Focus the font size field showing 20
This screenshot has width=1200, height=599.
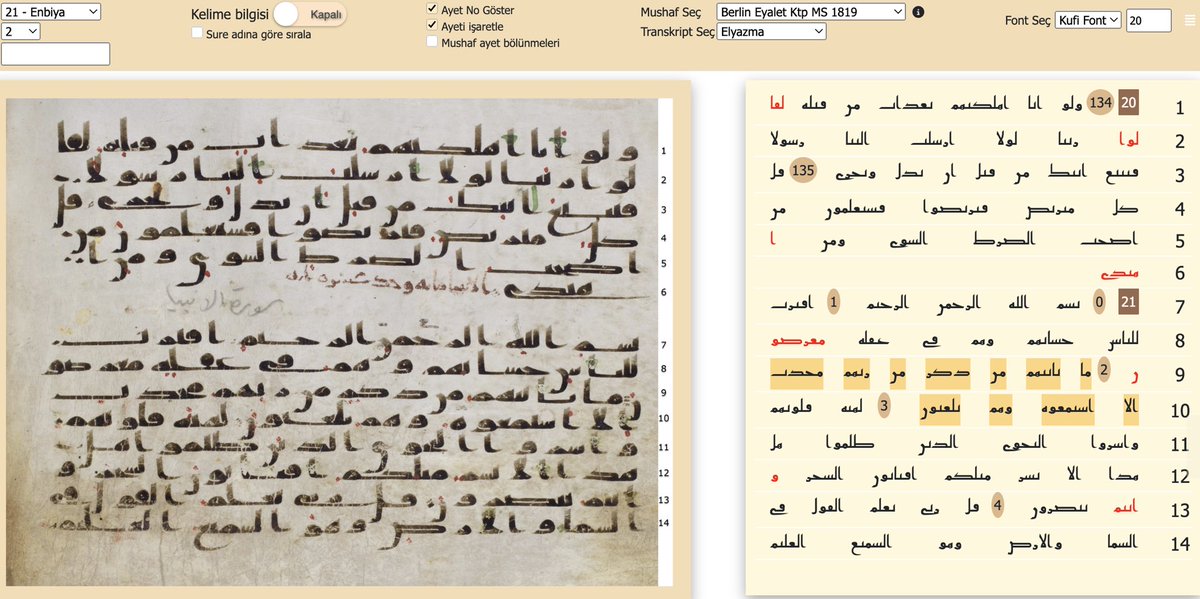1148,19
